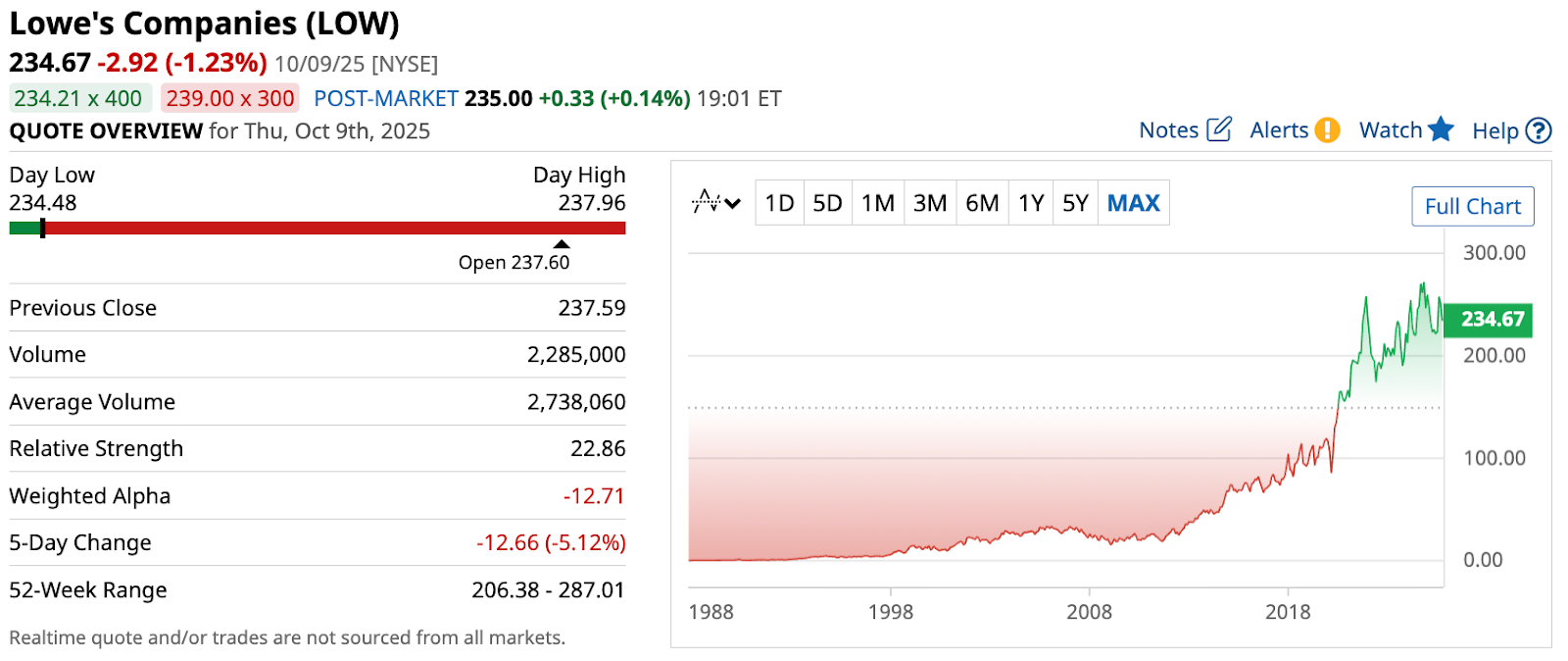Click the Notes edit pencil icon
The image size is (1568, 661).
point(1219,129)
